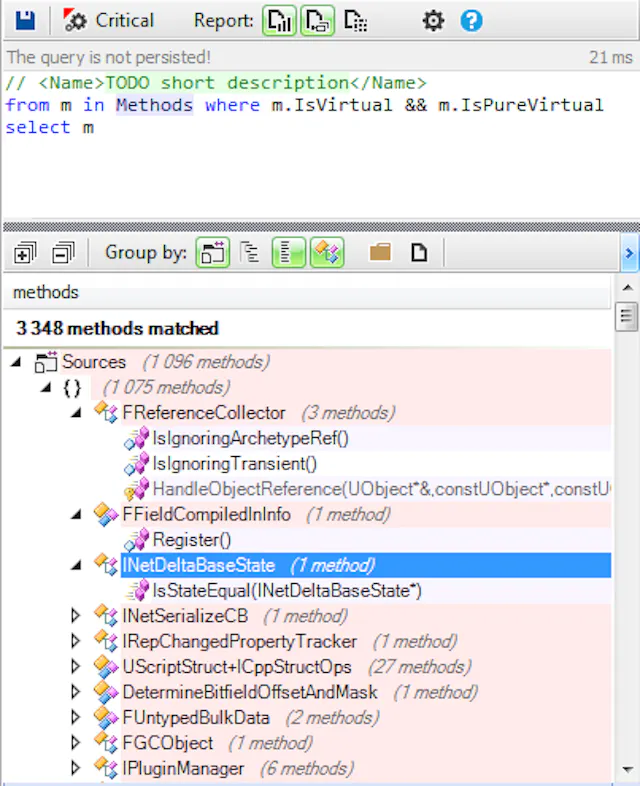640x786 pixels.
Task: Click the hierarchy tree Group by icon
Action: 250,253
